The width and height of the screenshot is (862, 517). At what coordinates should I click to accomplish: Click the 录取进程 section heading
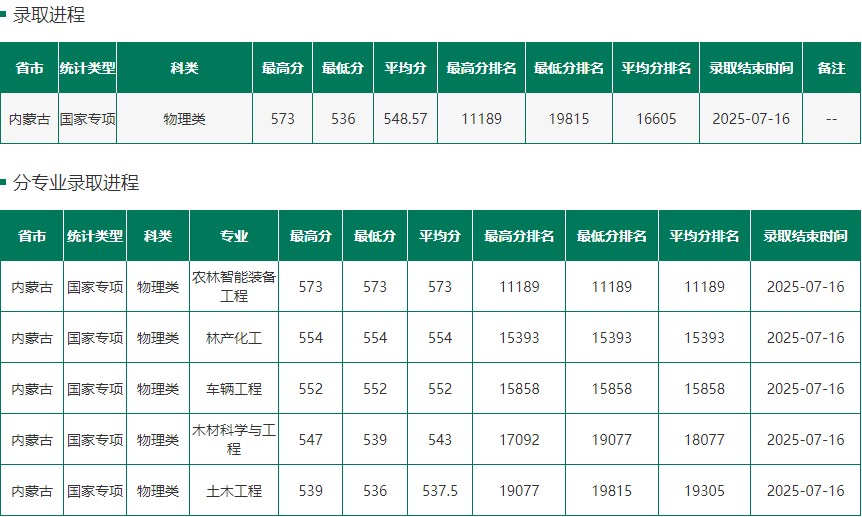click(49, 15)
